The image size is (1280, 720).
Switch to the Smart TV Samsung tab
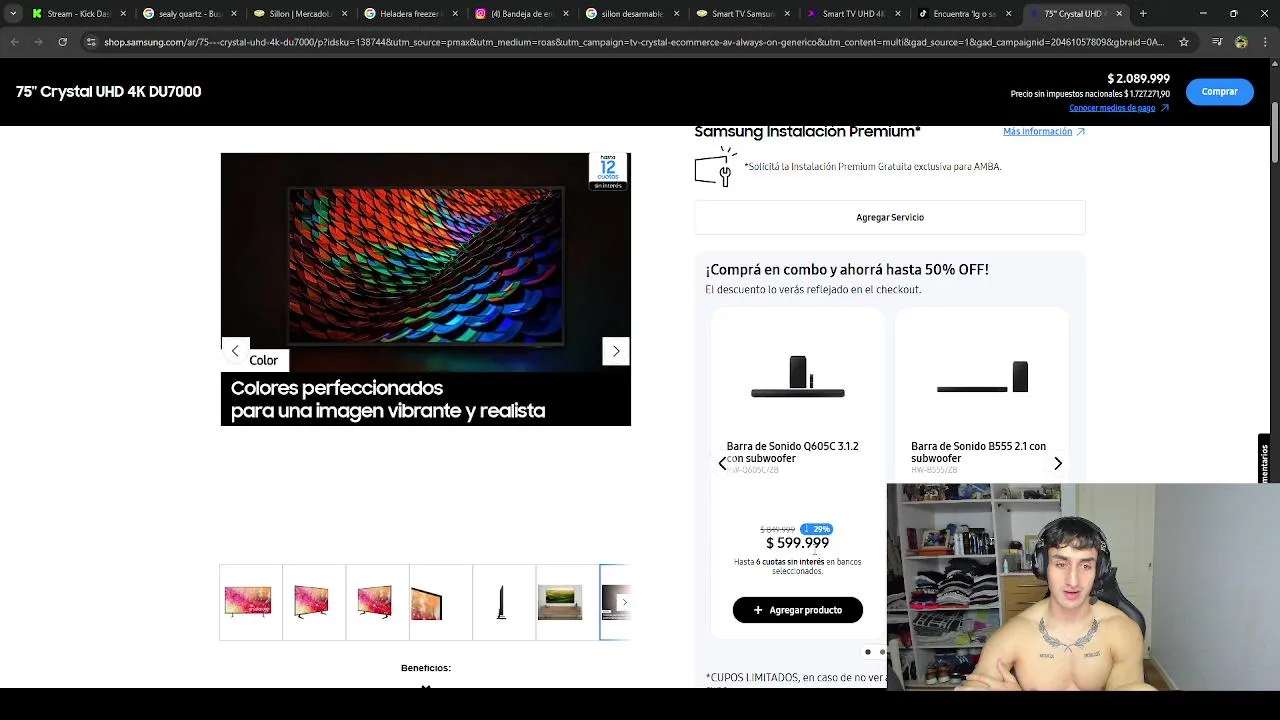coord(743,14)
